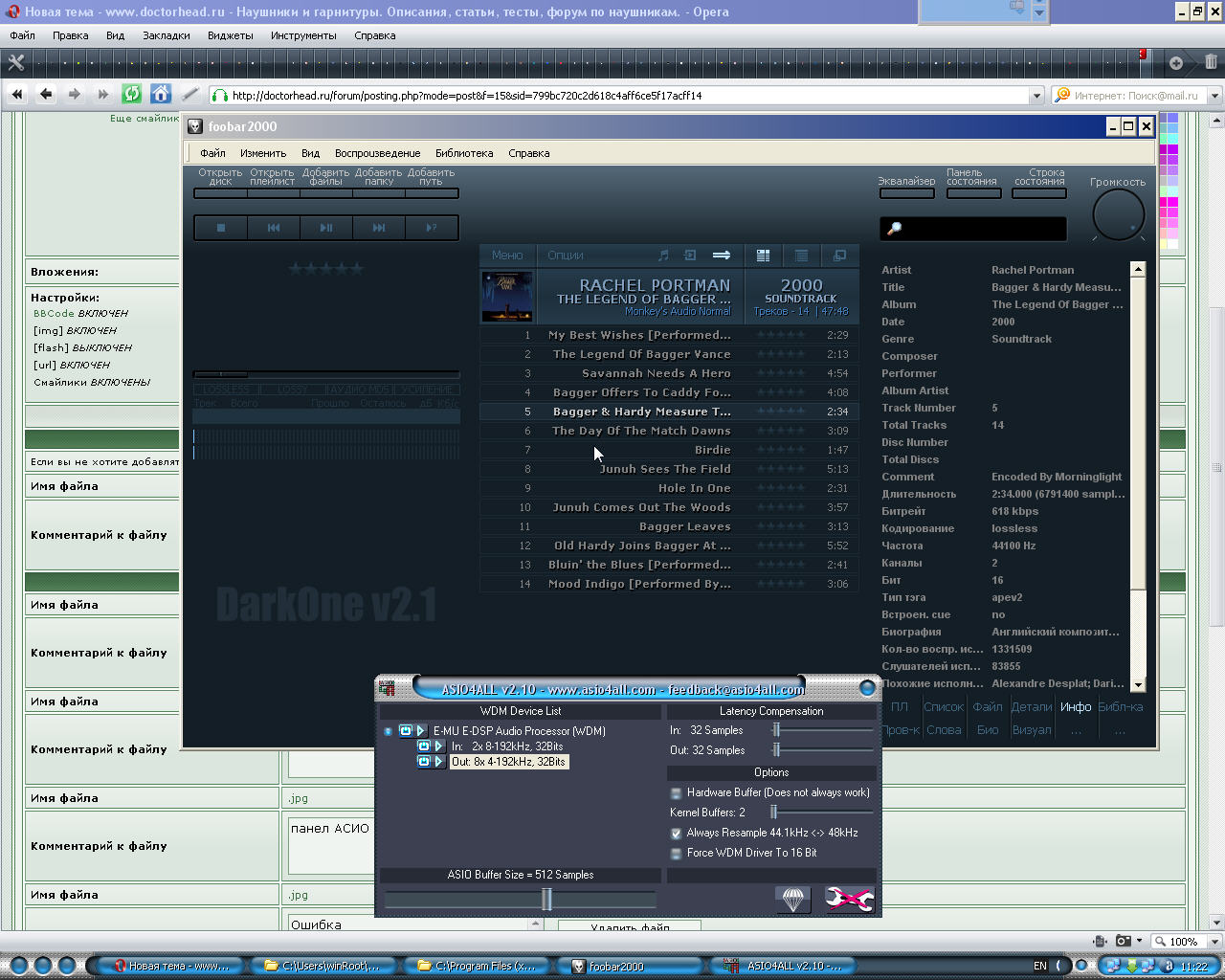Screen dimensions: 1225x980
Task: Open the search engine dropdown in Opera
Action: (x=1214, y=96)
